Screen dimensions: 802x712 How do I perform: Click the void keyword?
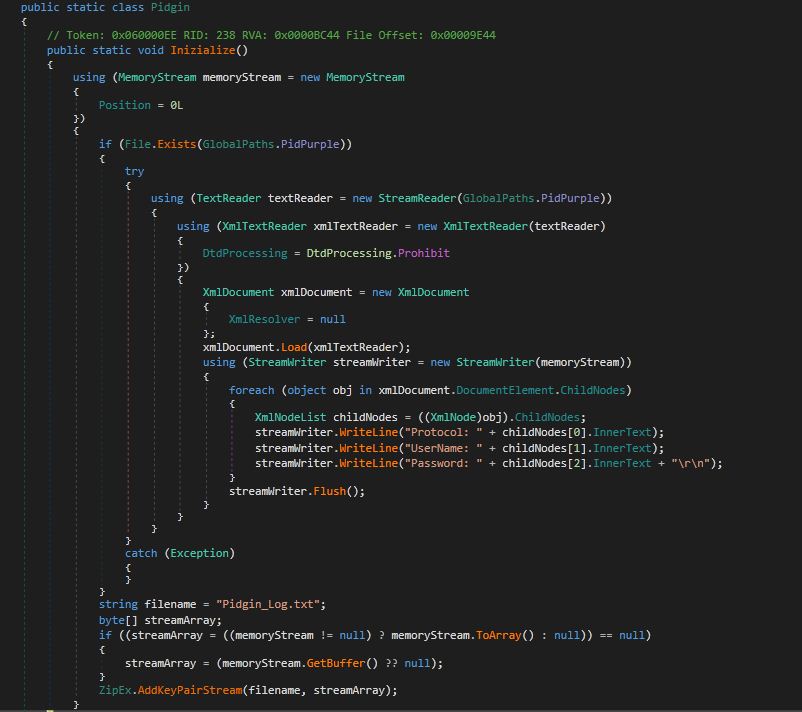[x=150, y=50]
